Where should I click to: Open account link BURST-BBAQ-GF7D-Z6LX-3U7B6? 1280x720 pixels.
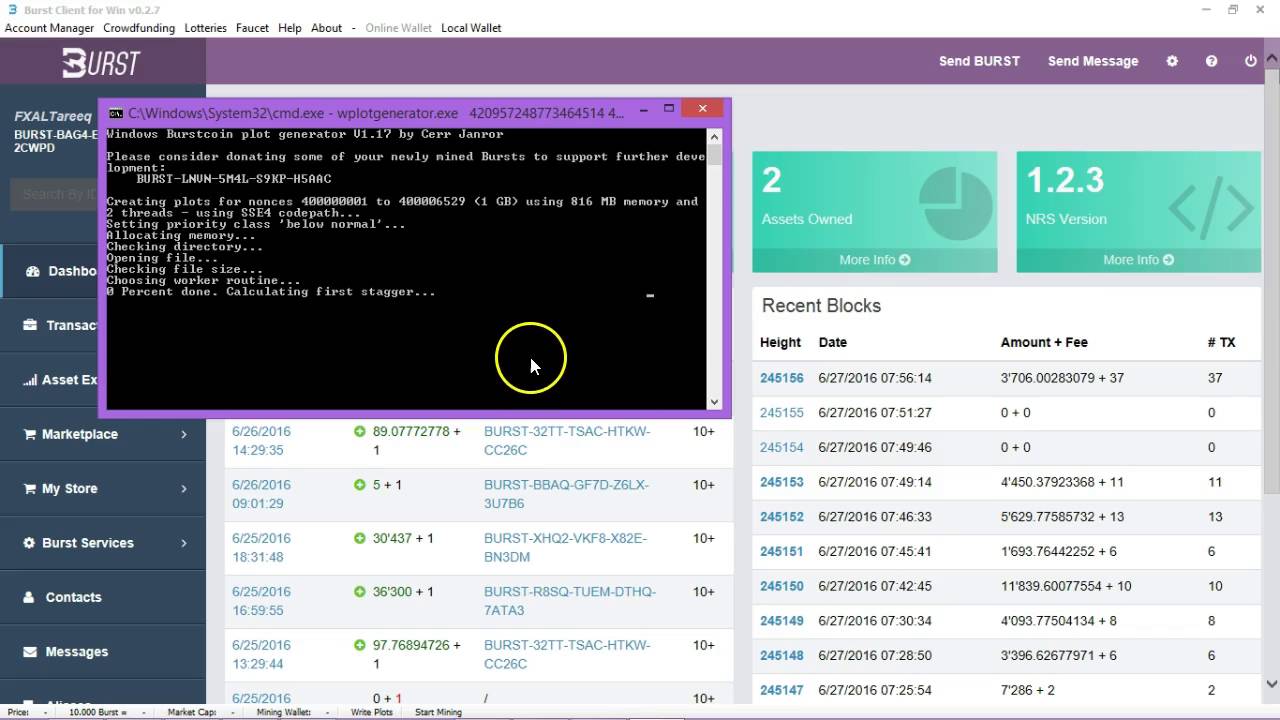coord(566,494)
